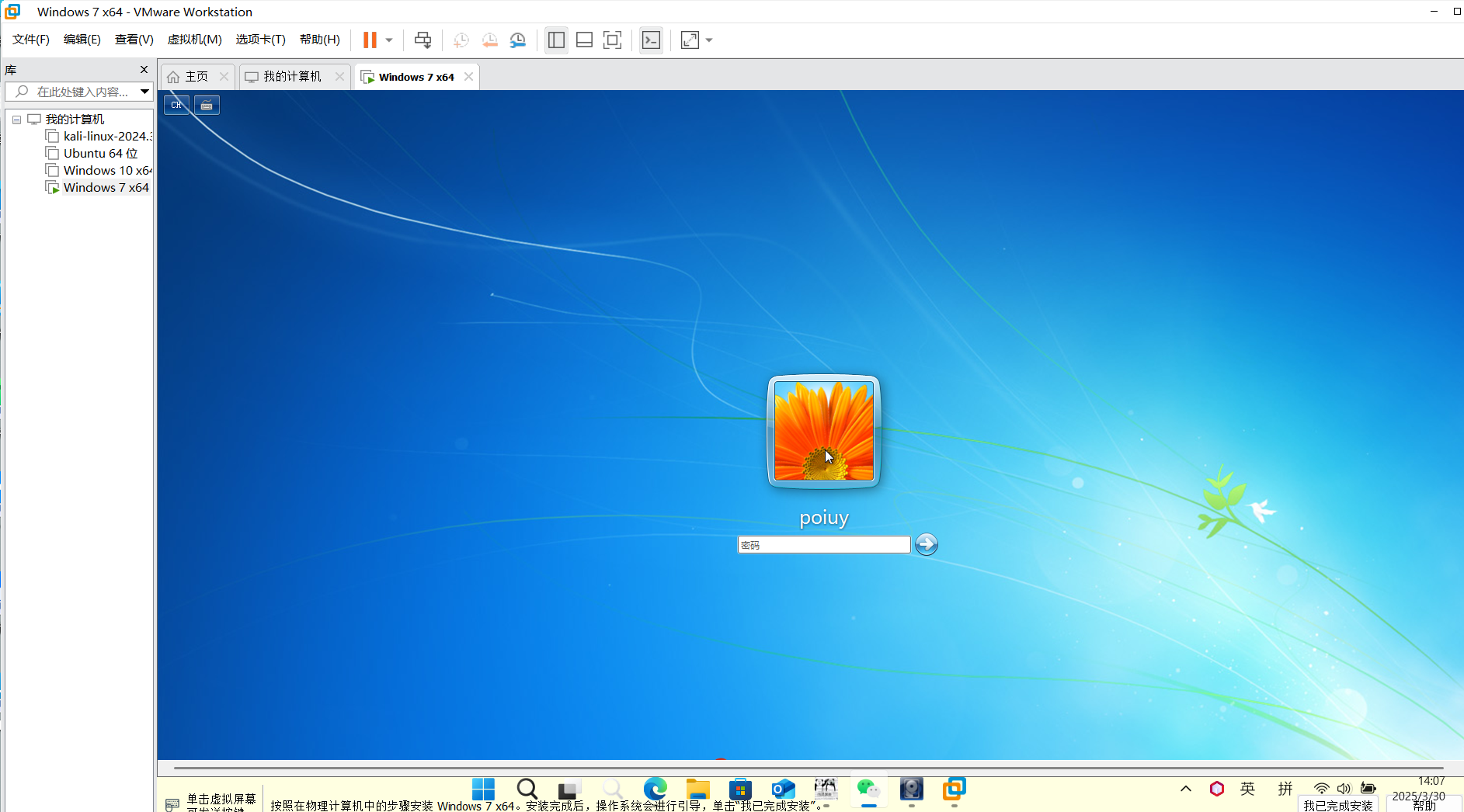1464x812 pixels.
Task: Open Task View on the taskbar
Action: point(569,789)
